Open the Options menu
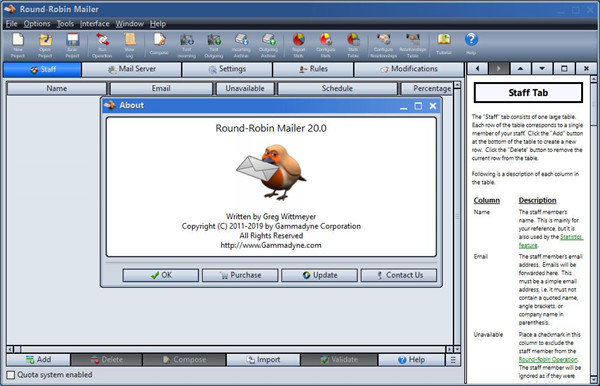The height and width of the screenshot is (386, 600). [37, 24]
